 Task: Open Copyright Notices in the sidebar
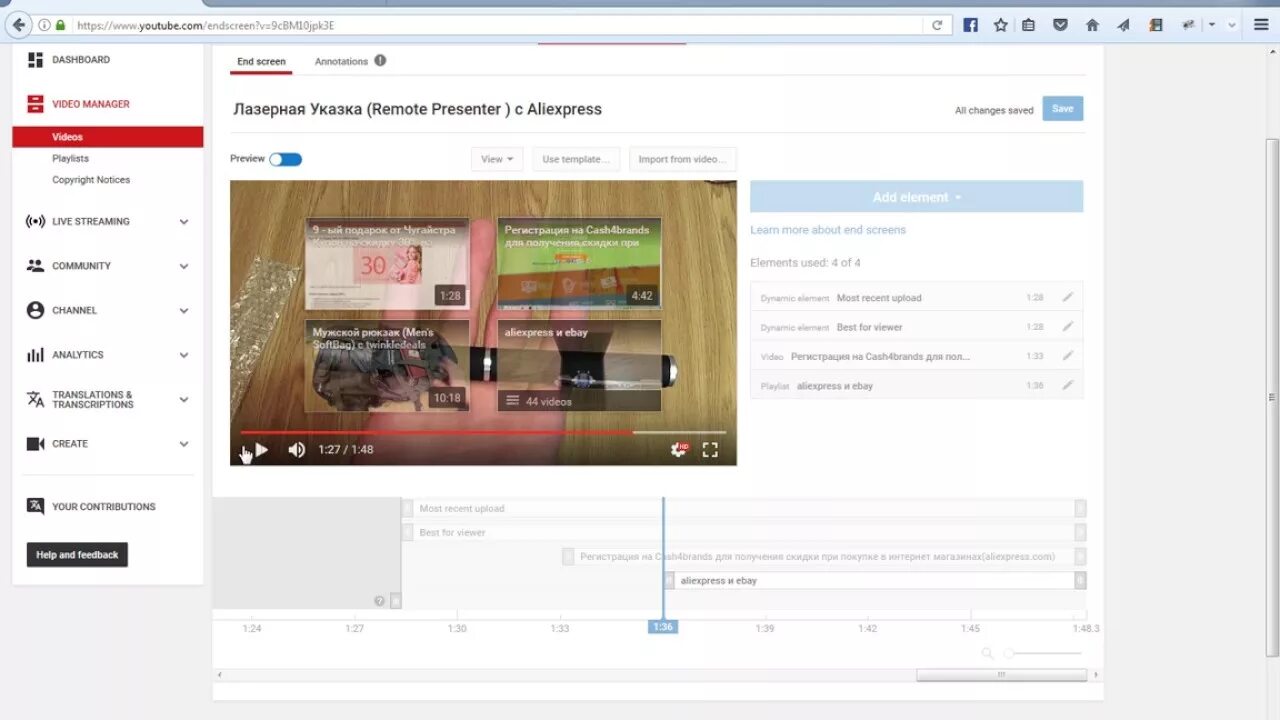(x=91, y=180)
